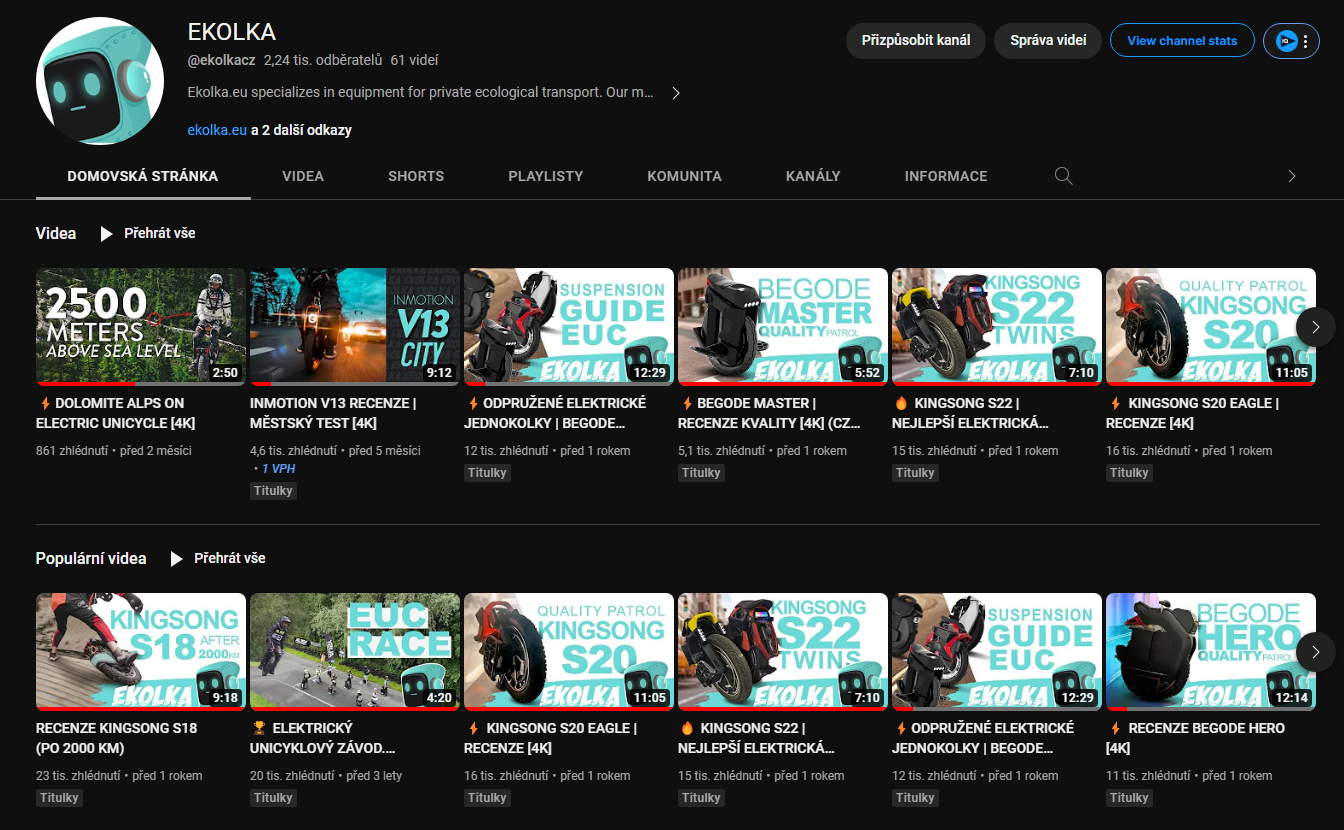Click the blue extension icon next to View channel stats
Screen dimensions: 1344x830
pos(1286,41)
